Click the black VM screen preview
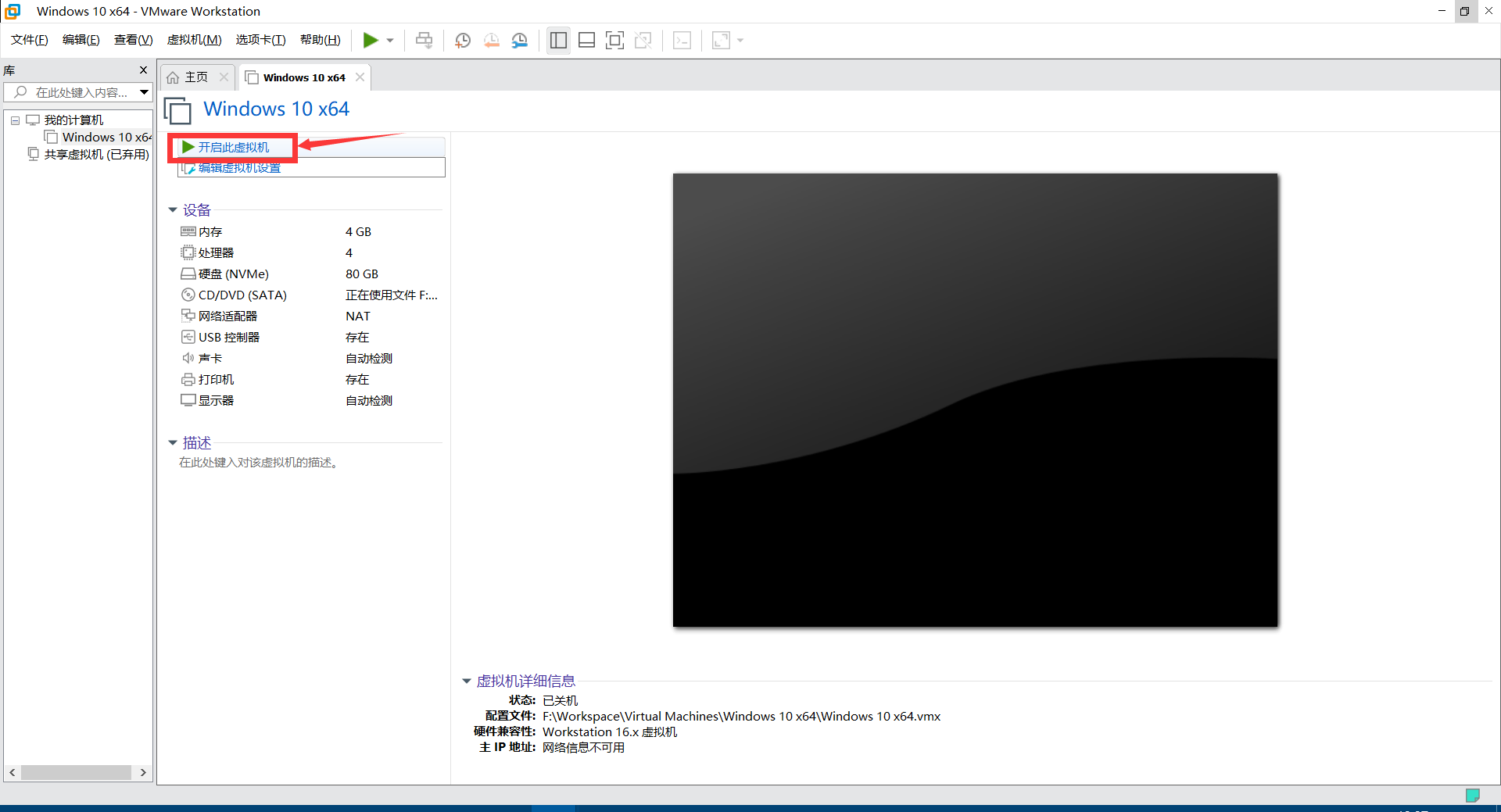This screenshot has width=1501, height=812. 975,399
